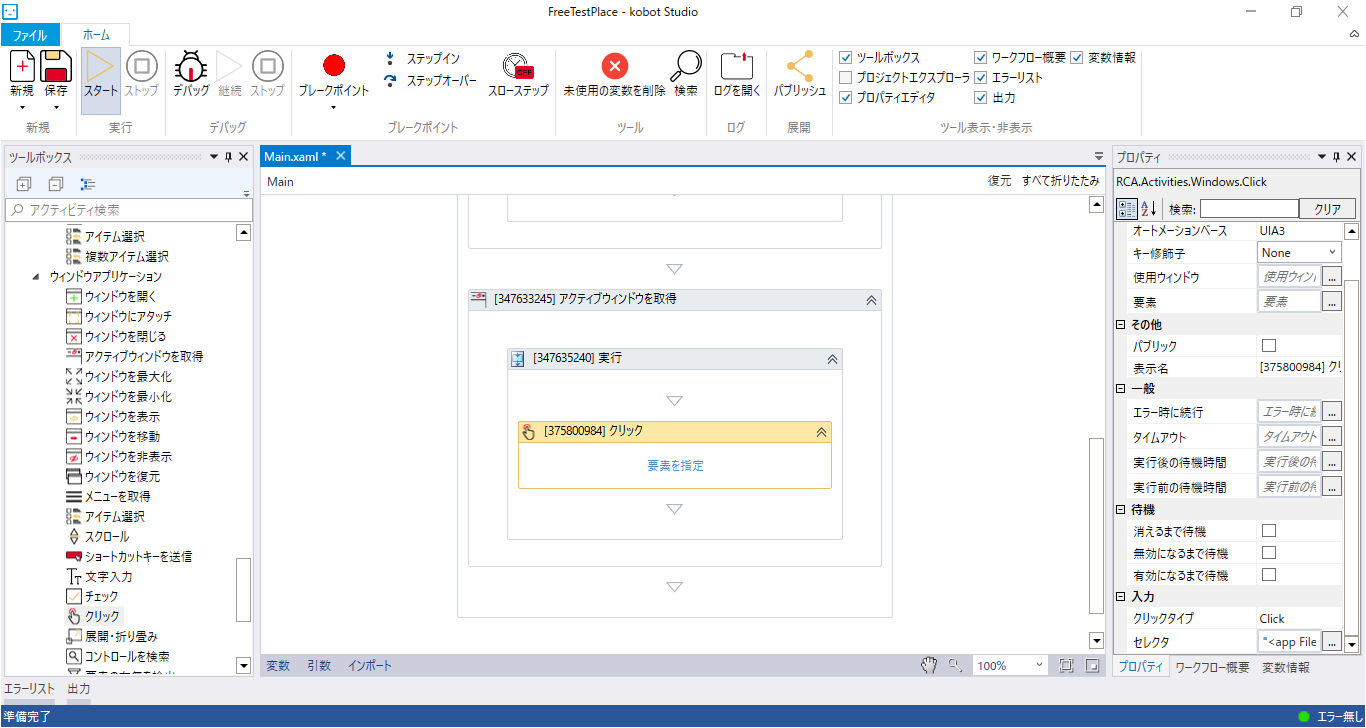Open dropdown arrow under 保存 button
The image size is (1366, 728).
pyautogui.click(x=56, y=108)
